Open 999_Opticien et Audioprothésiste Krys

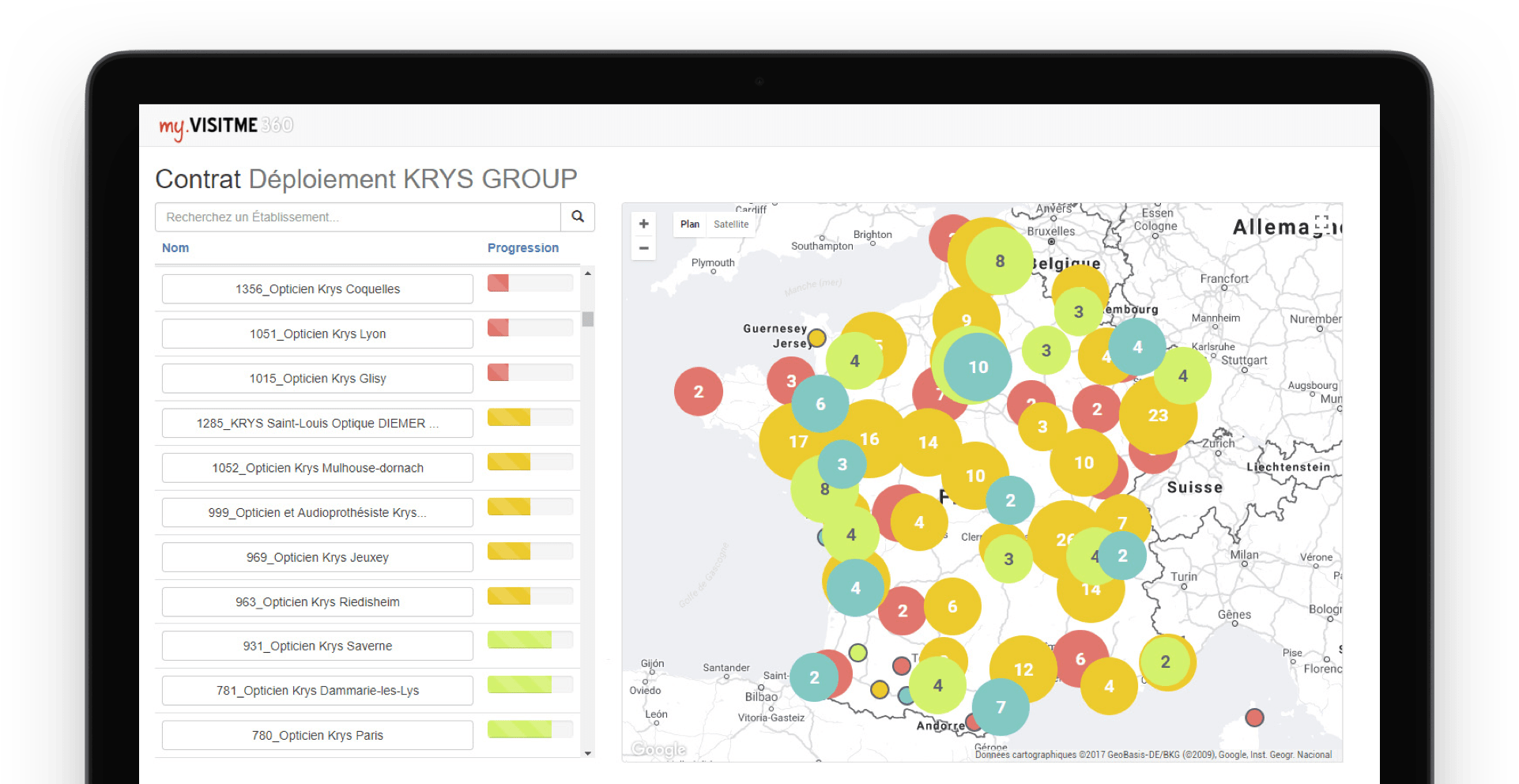click(x=318, y=512)
